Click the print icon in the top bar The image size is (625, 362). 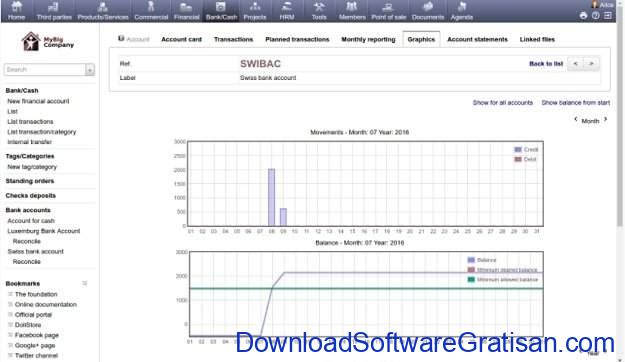point(583,16)
